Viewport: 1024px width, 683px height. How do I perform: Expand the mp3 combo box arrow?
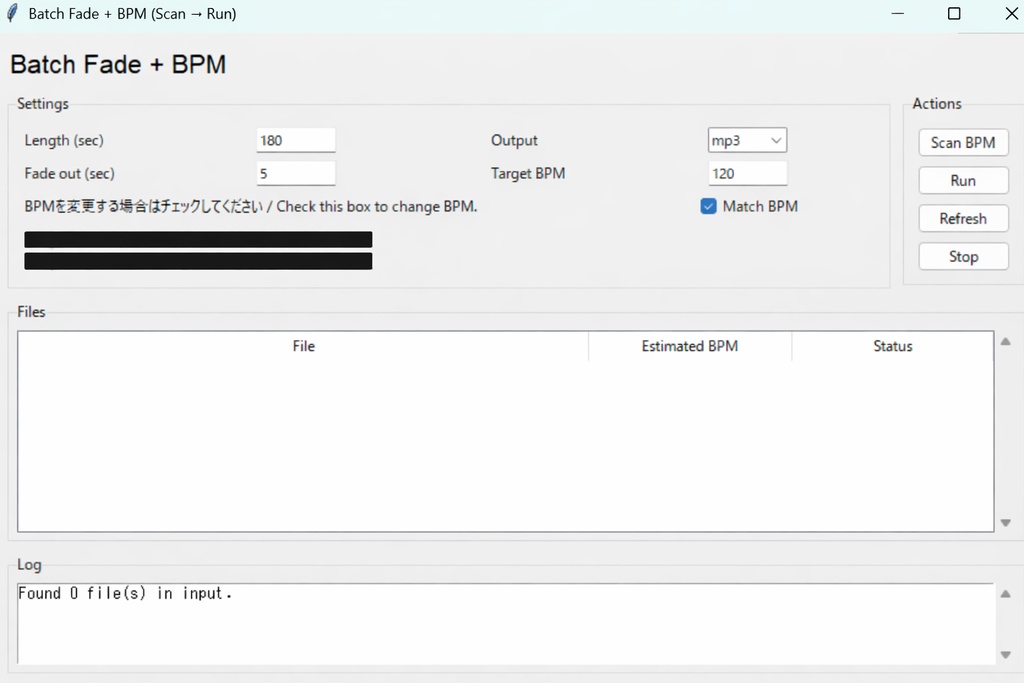777,140
